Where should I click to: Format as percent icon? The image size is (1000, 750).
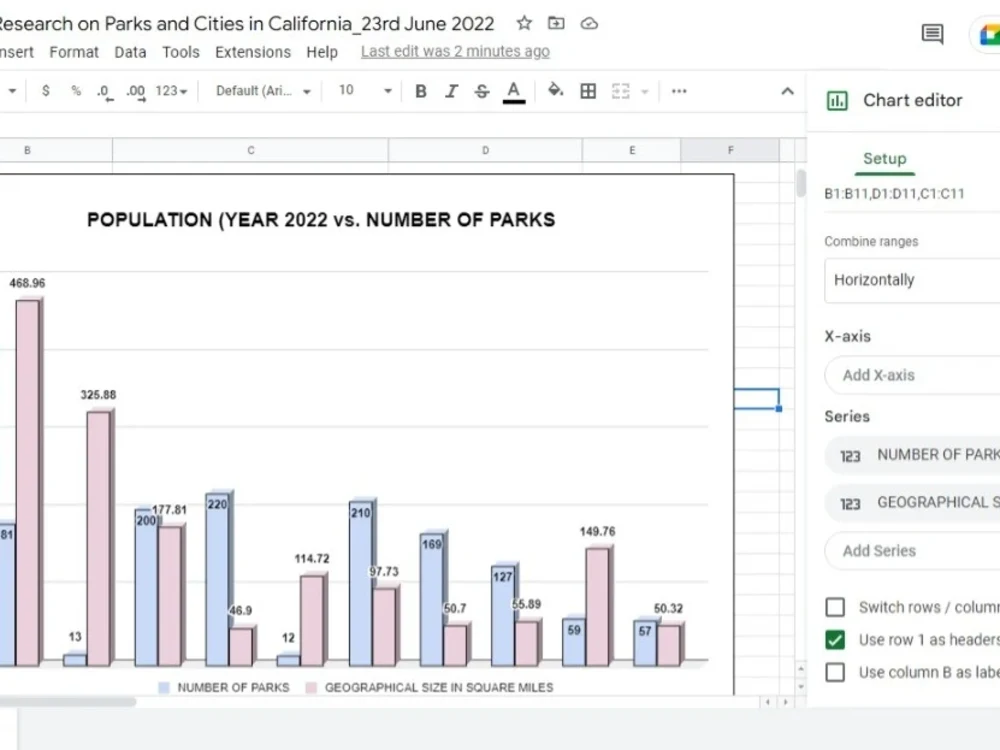pyautogui.click(x=76, y=91)
